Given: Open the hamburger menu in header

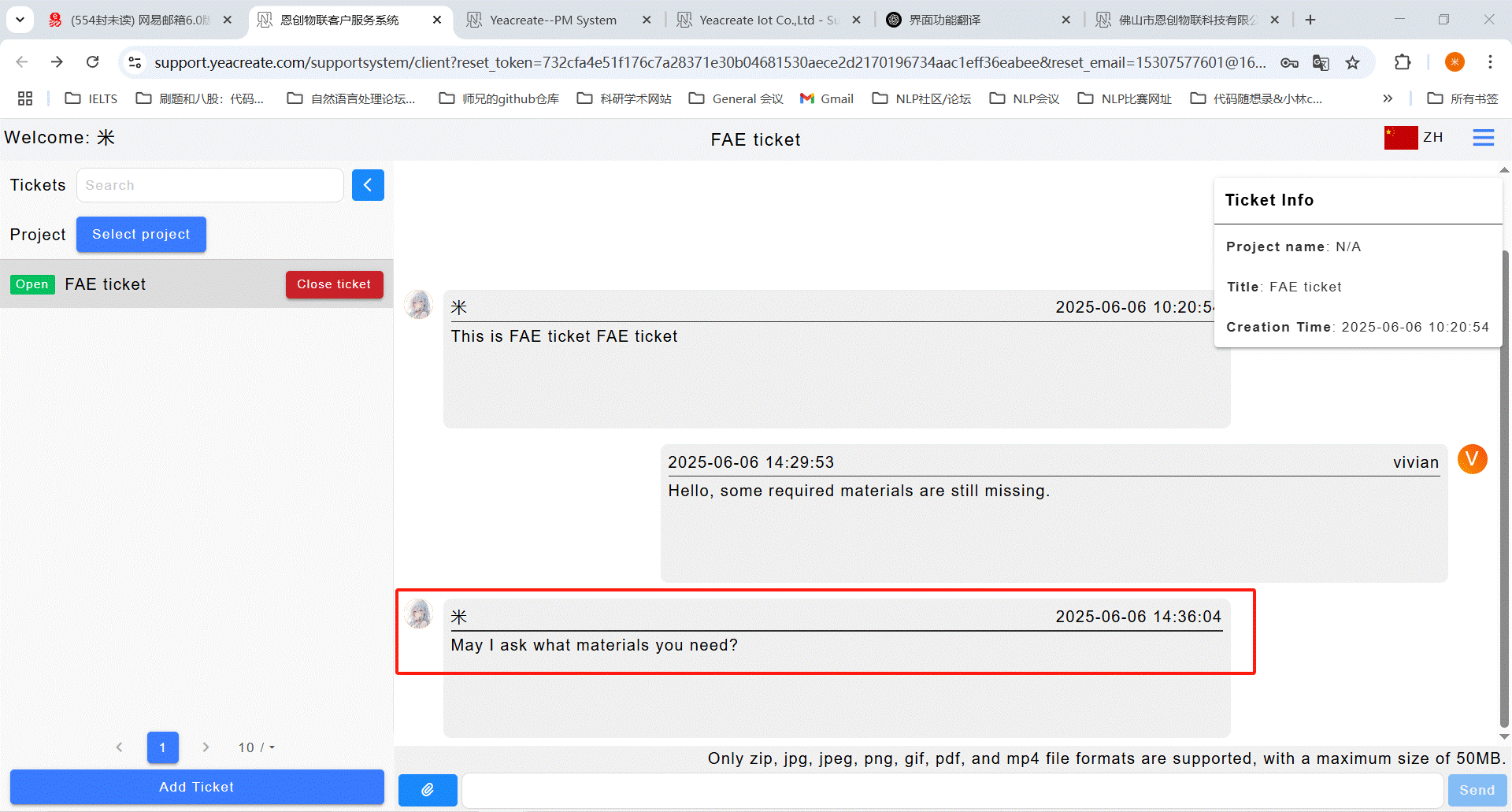Looking at the screenshot, I should pyautogui.click(x=1483, y=138).
